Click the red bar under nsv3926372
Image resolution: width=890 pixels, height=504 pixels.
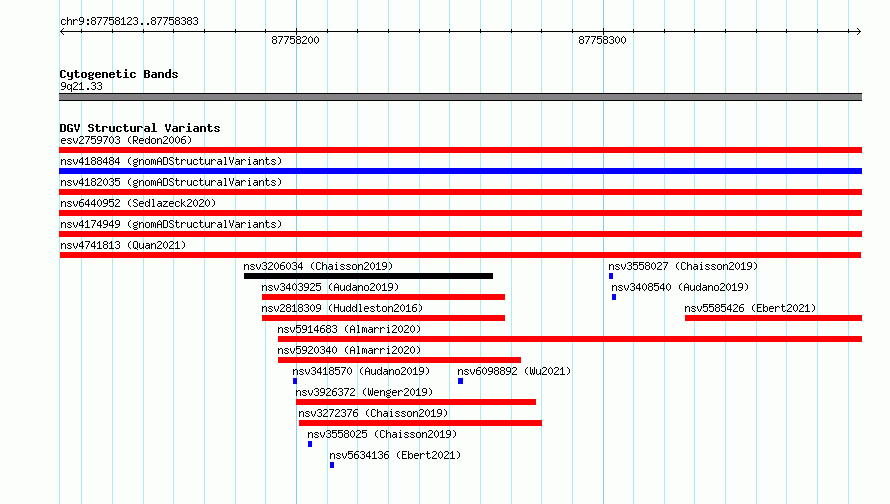click(x=415, y=402)
